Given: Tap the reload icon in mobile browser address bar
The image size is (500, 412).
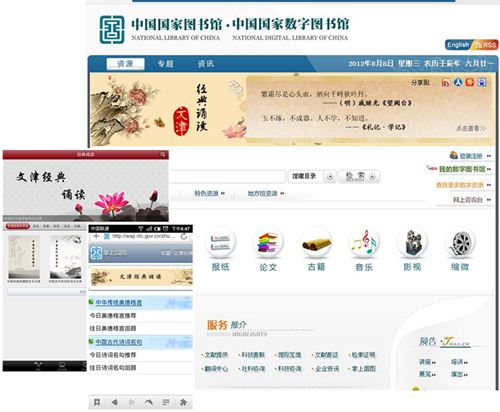Looking at the screenshot, I should [184, 236].
